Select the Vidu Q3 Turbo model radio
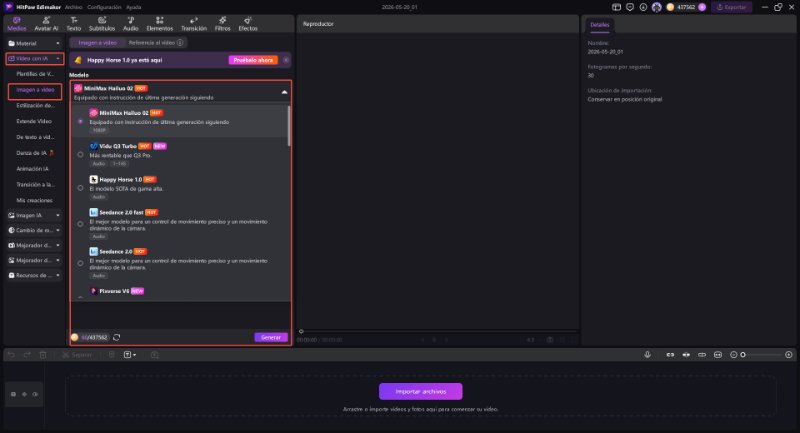This screenshot has height=433, width=800. [x=80, y=155]
